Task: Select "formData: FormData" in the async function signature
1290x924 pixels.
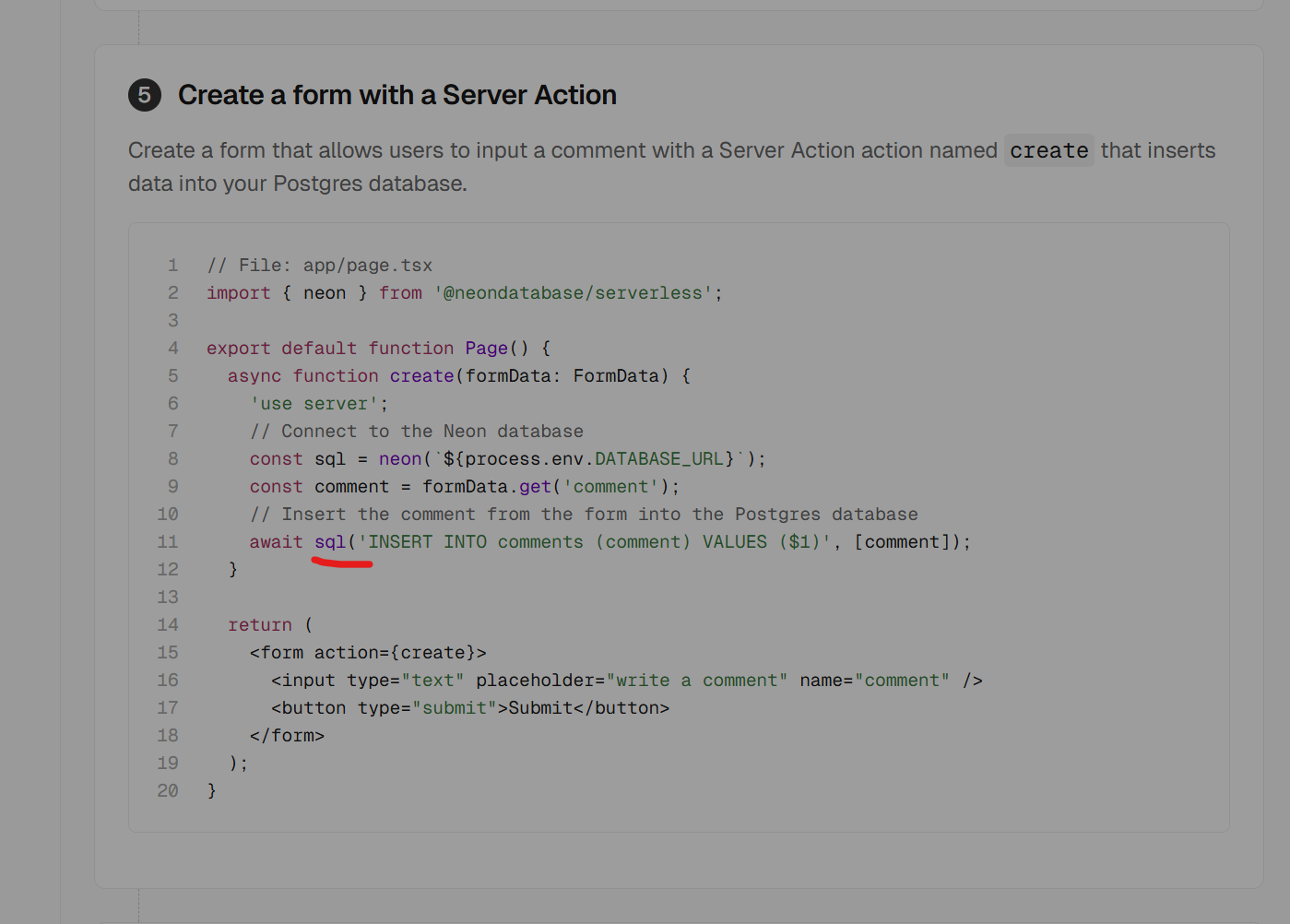Action: click(x=562, y=376)
